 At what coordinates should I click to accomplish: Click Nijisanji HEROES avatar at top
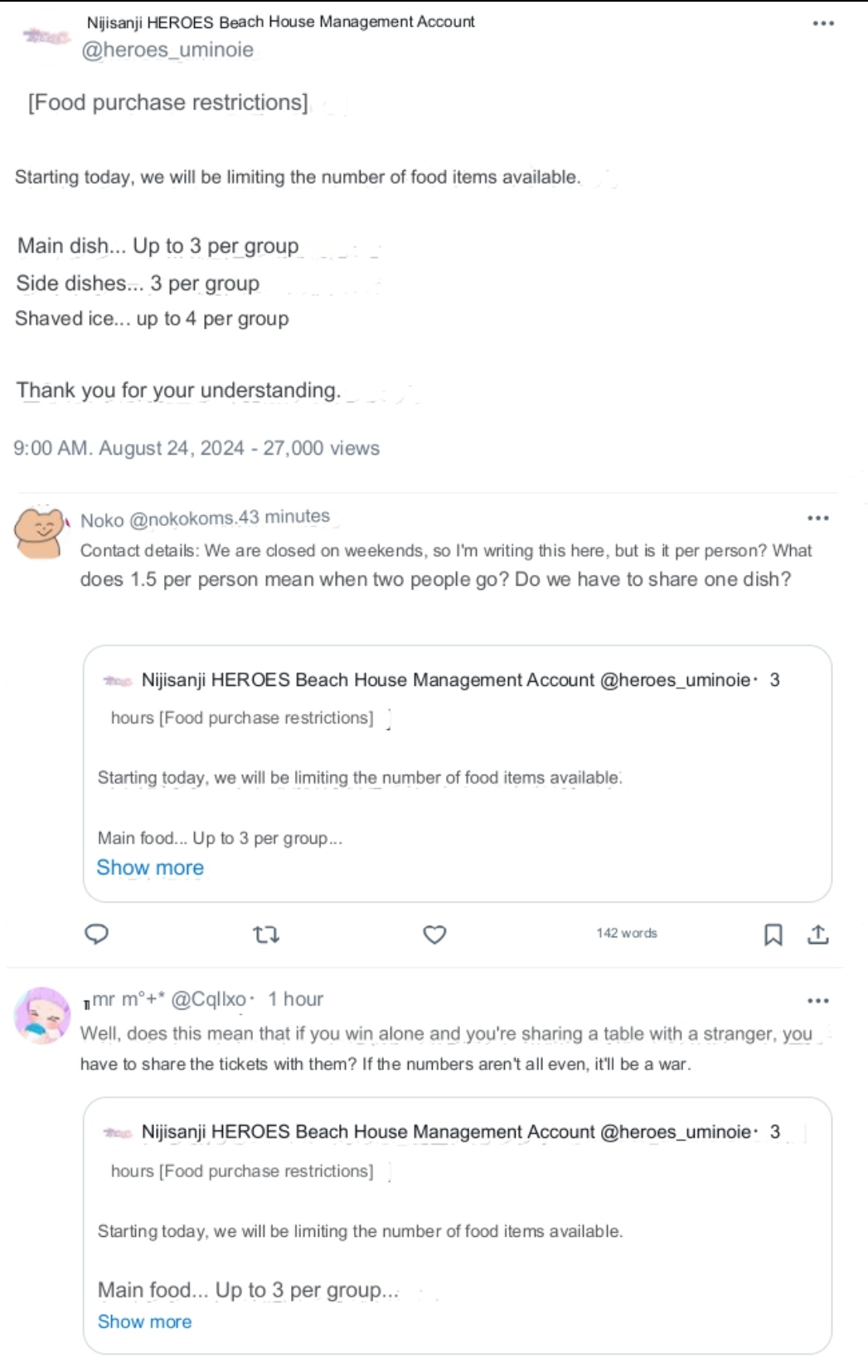coord(46,36)
